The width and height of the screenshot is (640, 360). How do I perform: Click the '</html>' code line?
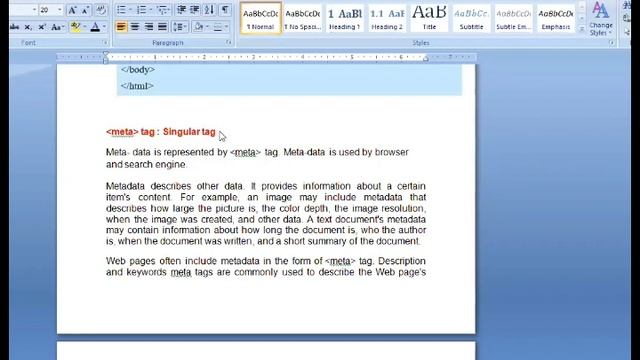[137, 86]
